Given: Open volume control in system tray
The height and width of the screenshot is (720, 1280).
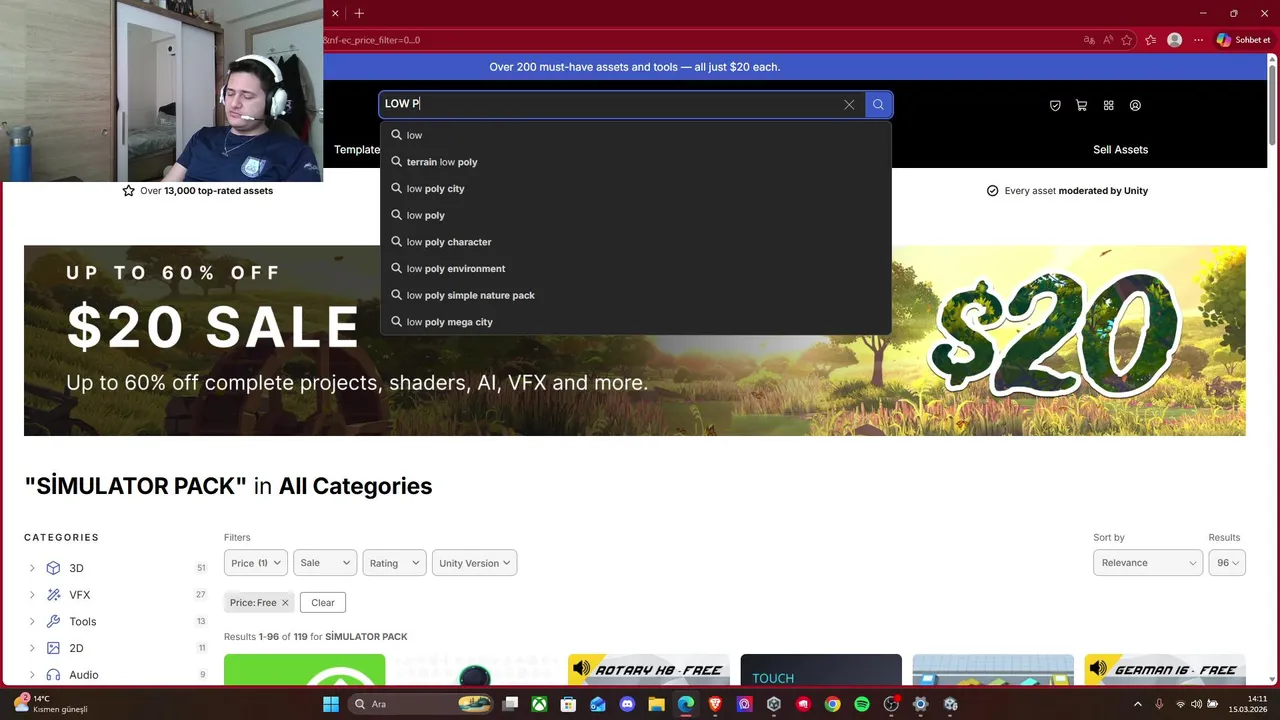Looking at the screenshot, I should coord(1196,704).
